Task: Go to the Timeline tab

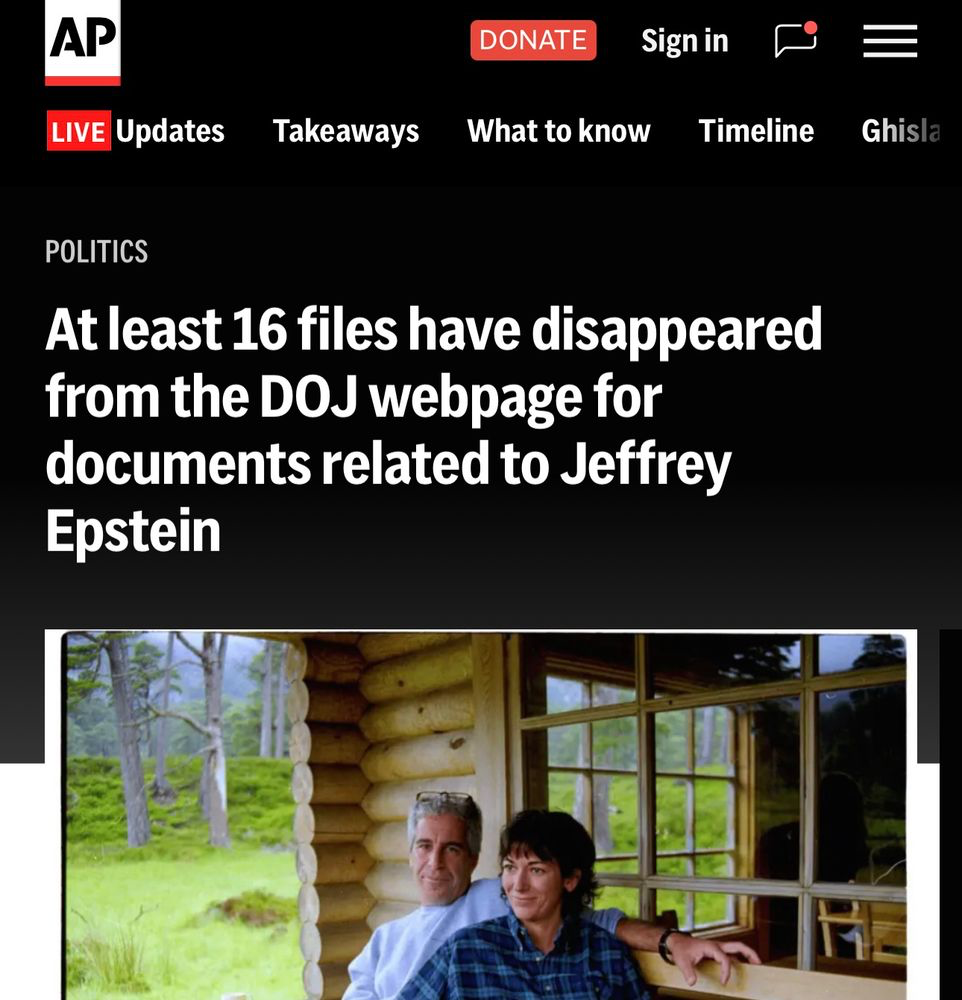Action: tap(756, 131)
